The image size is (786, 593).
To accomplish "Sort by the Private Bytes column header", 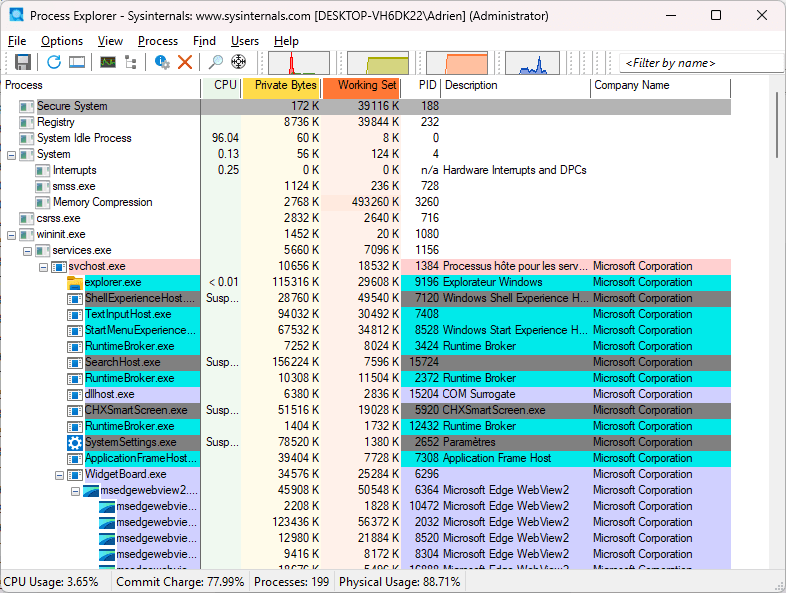I will (x=282, y=86).
